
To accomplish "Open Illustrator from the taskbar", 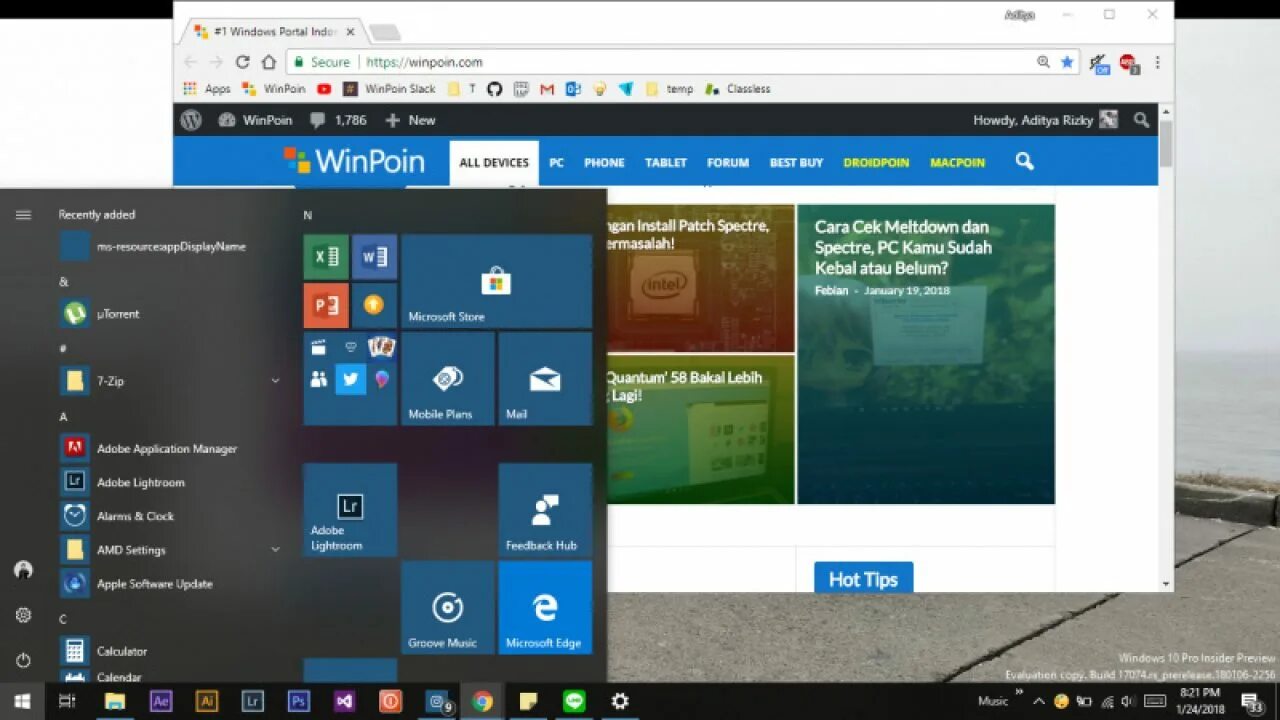I will tap(207, 701).
